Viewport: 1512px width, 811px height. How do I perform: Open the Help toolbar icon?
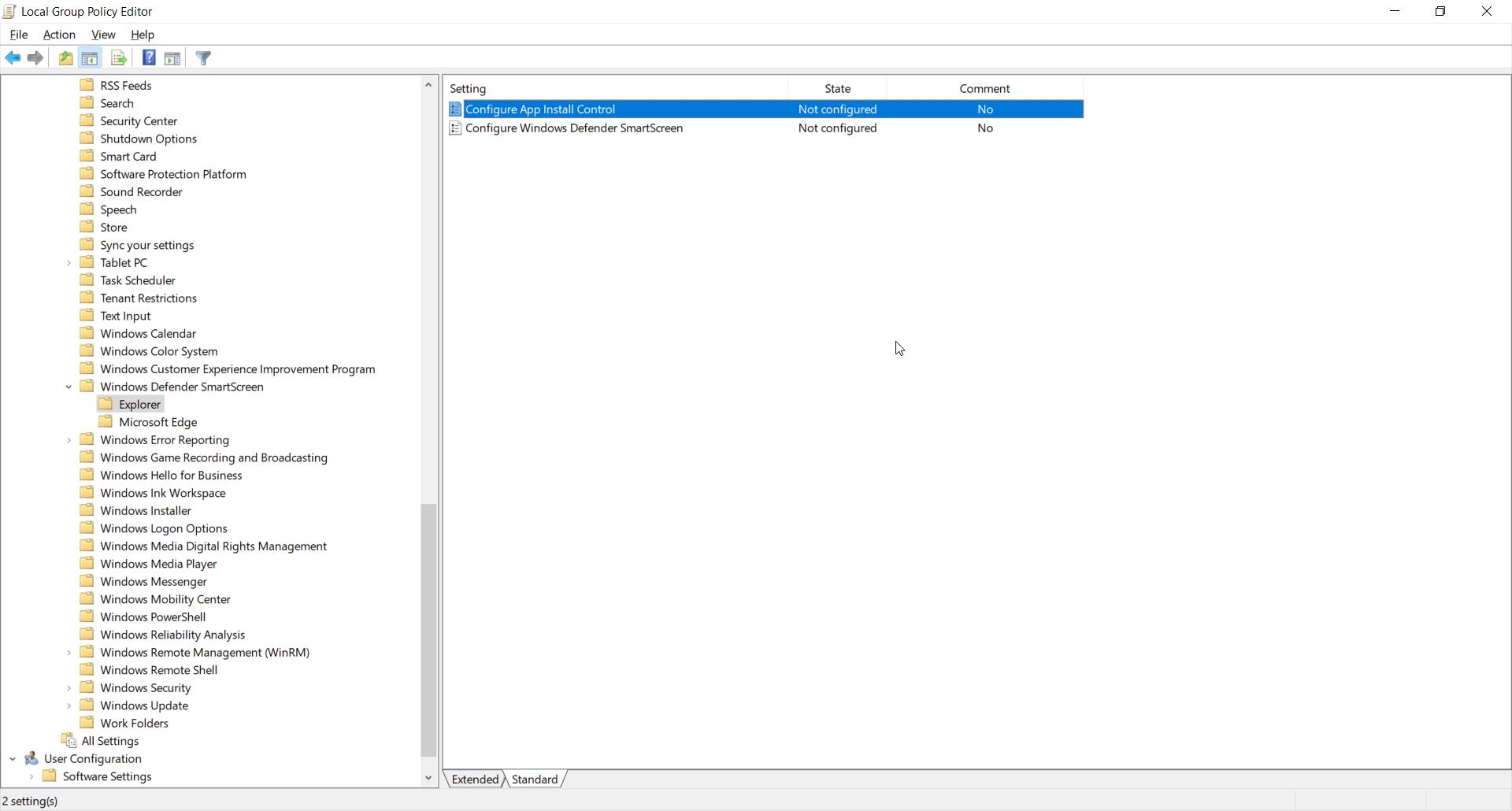149,58
